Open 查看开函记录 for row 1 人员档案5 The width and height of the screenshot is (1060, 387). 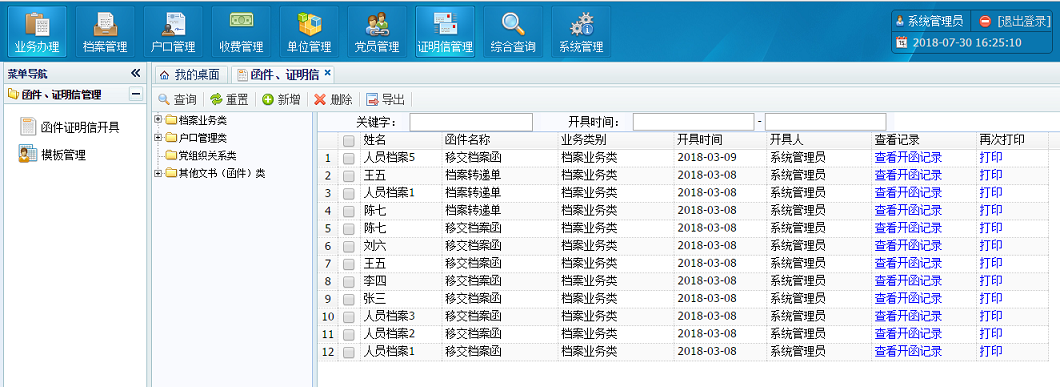(x=908, y=158)
